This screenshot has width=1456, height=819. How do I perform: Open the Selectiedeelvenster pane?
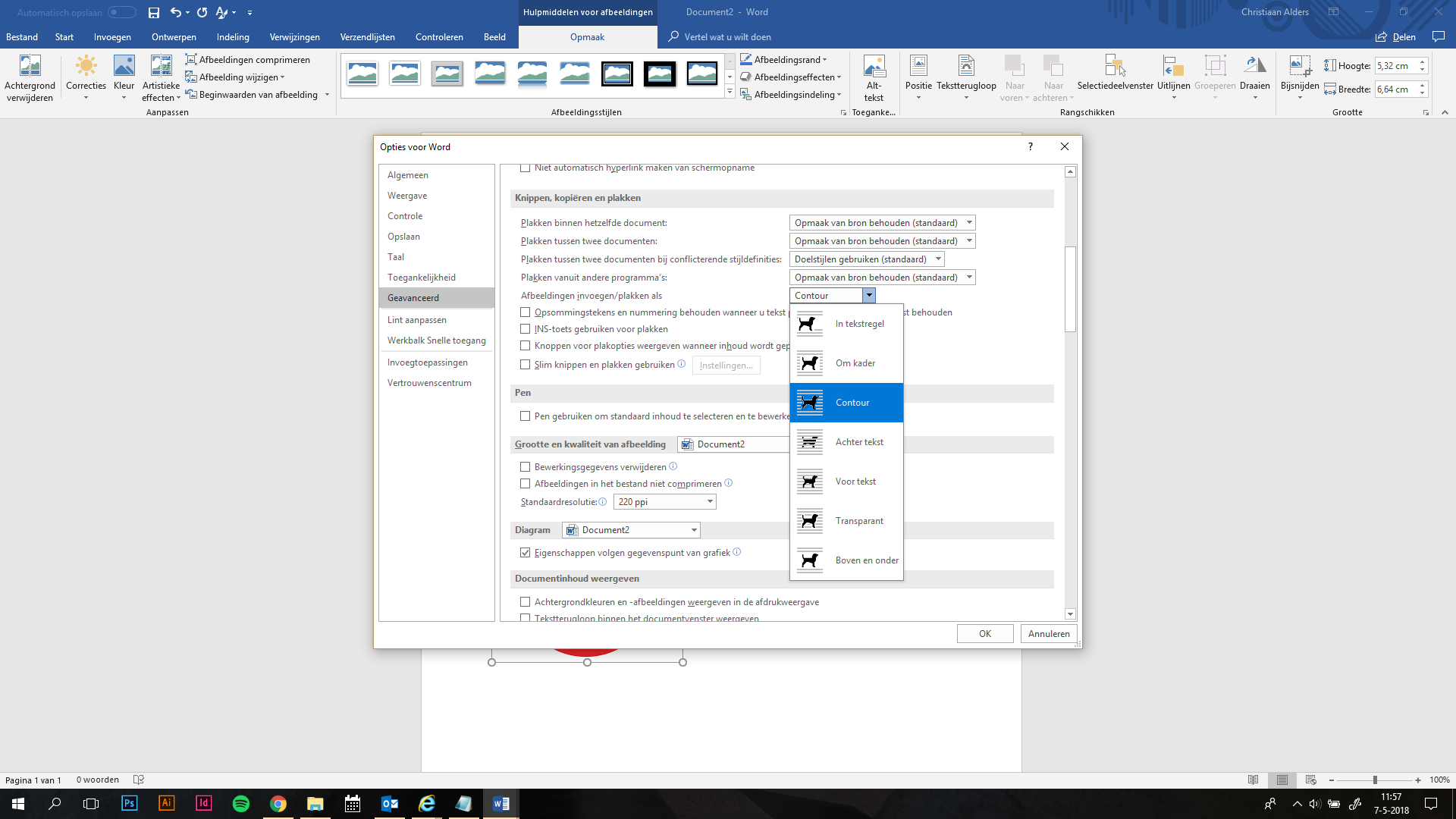point(1114,67)
